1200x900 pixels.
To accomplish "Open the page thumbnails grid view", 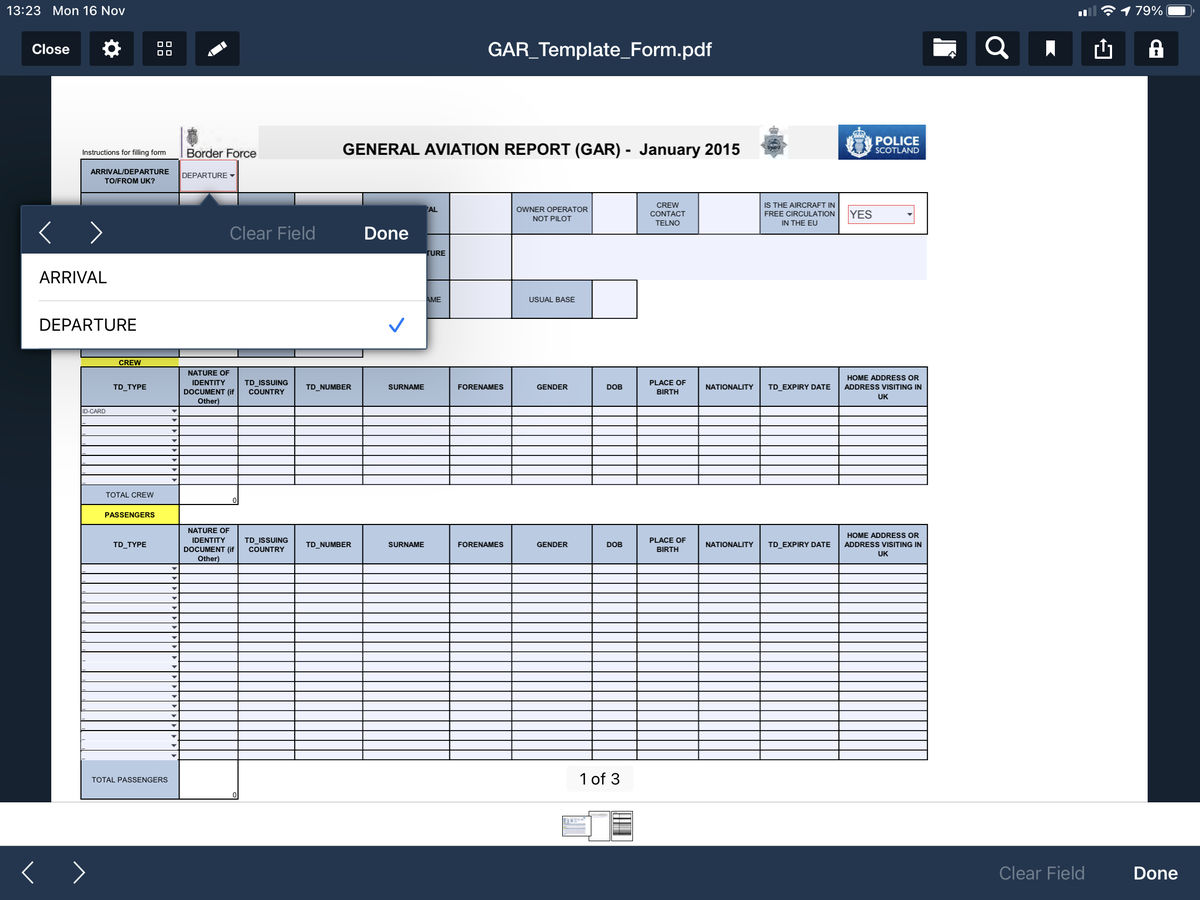I will tap(165, 49).
